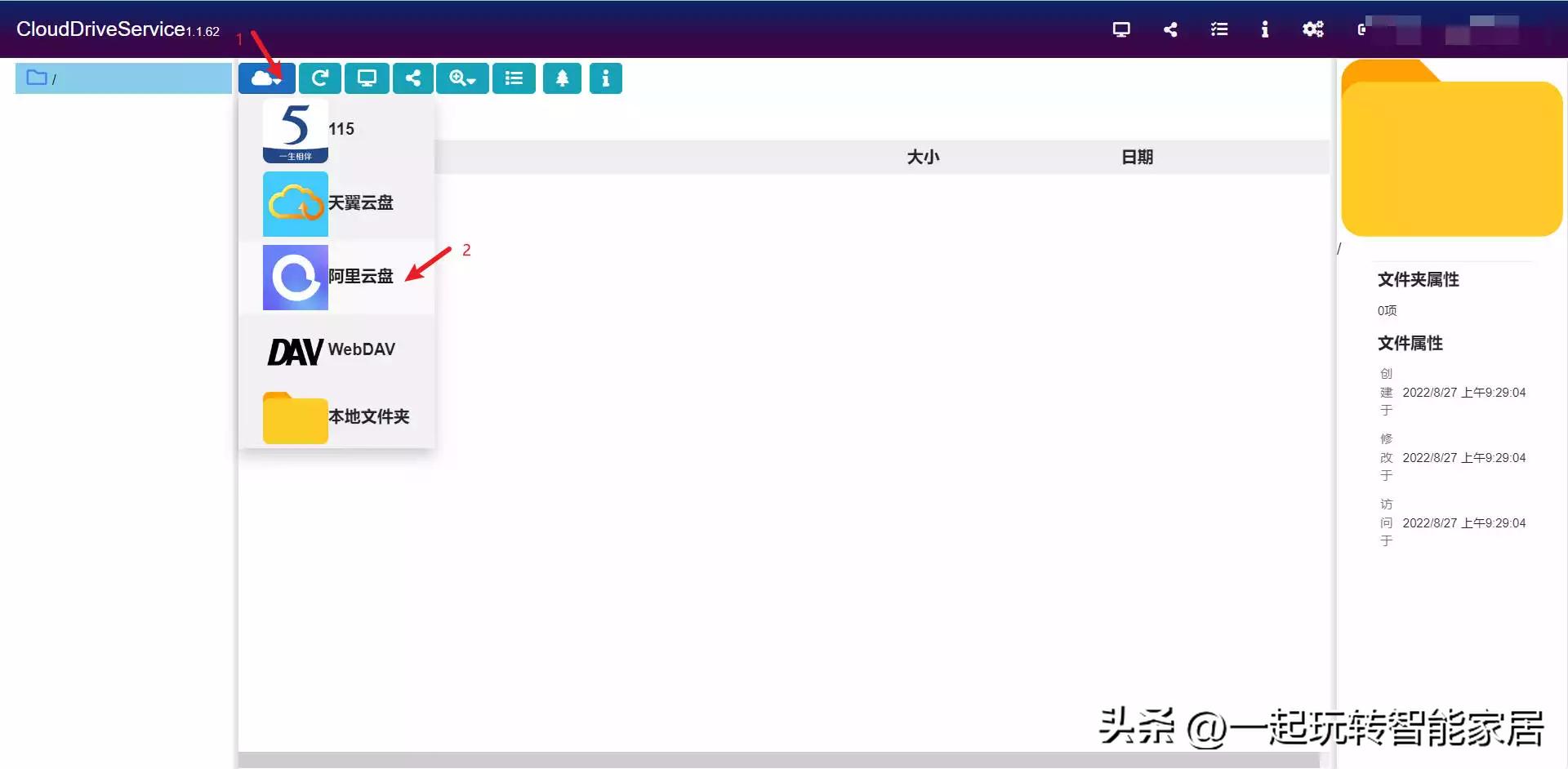
Task: Open the list view icon in toolbar
Action: click(514, 78)
